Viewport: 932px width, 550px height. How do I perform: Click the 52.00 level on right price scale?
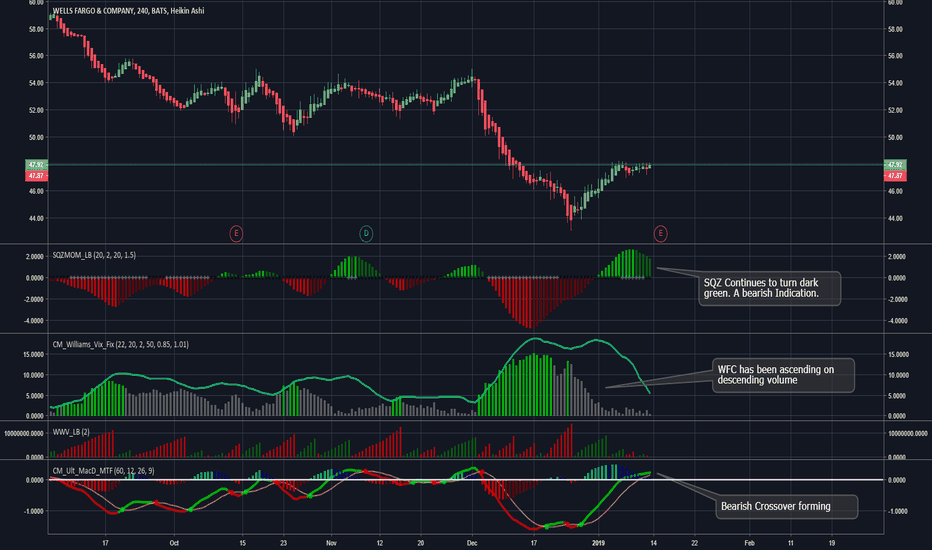(x=895, y=111)
